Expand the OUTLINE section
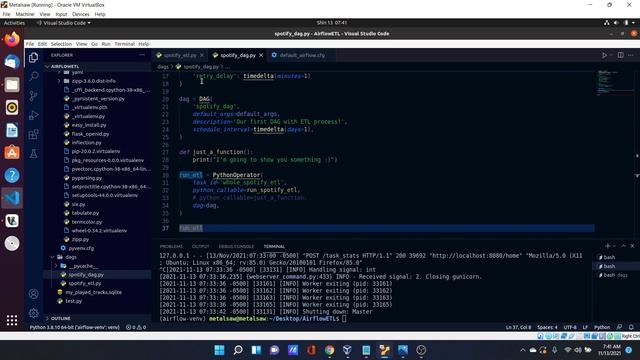This screenshot has height=360, width=640. [x=60, y=318]
